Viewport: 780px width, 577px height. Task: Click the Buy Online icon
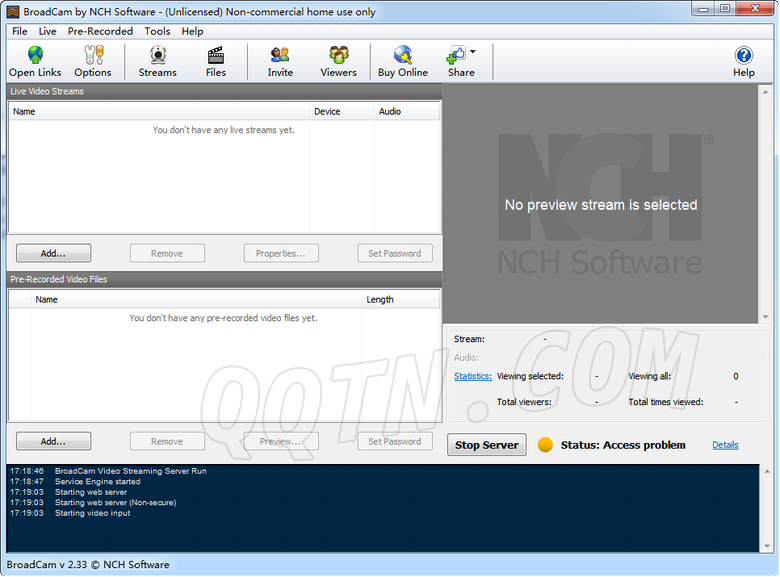(x=403, y=56)
